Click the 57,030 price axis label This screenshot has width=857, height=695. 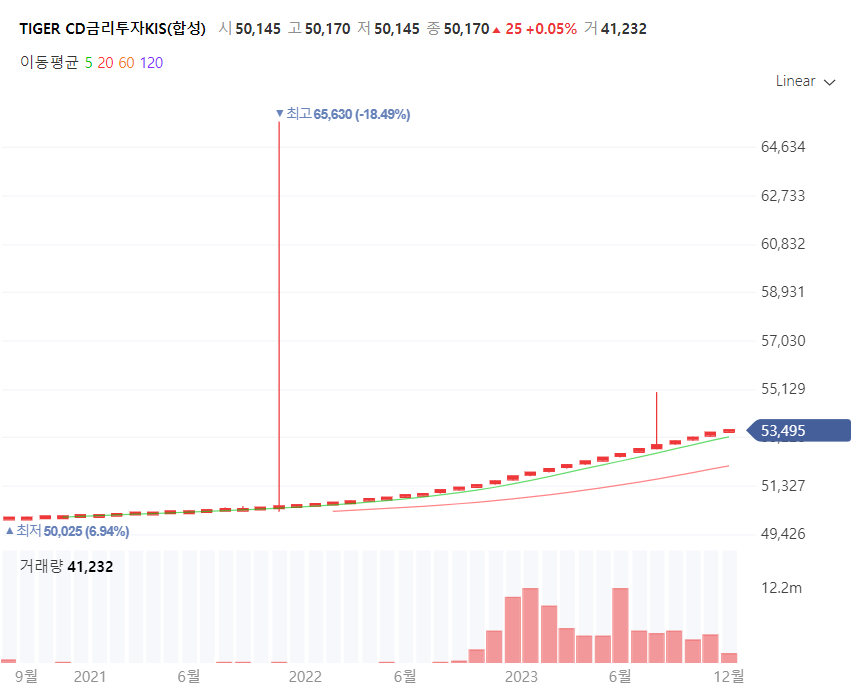[x=783, y=341]
